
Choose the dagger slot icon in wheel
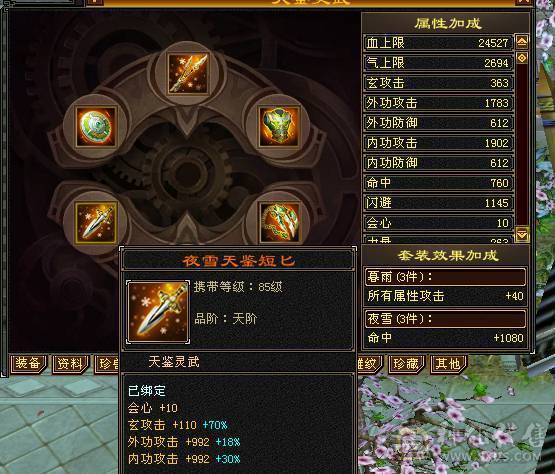(x=96, y=223)
